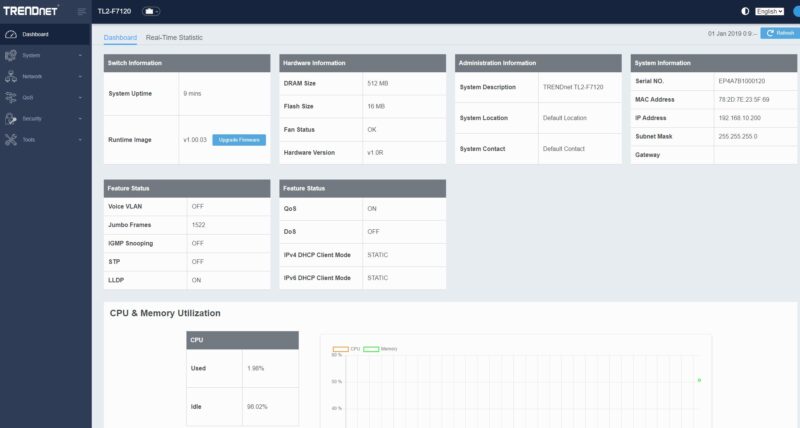Toggle CPU series in chart legend
800x428 pixels.
tap(346, 349)
